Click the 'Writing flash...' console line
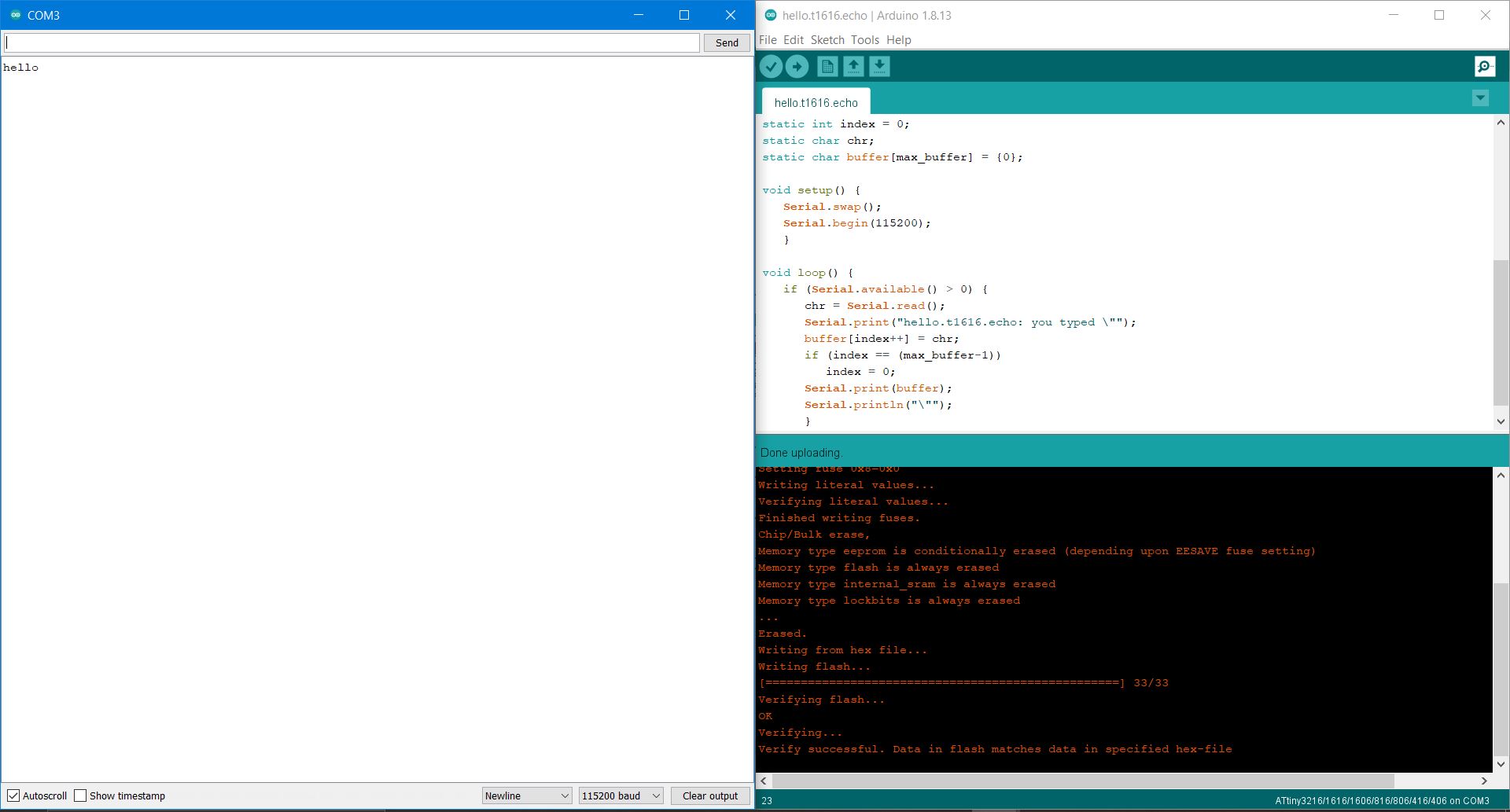 click(814, 667)
